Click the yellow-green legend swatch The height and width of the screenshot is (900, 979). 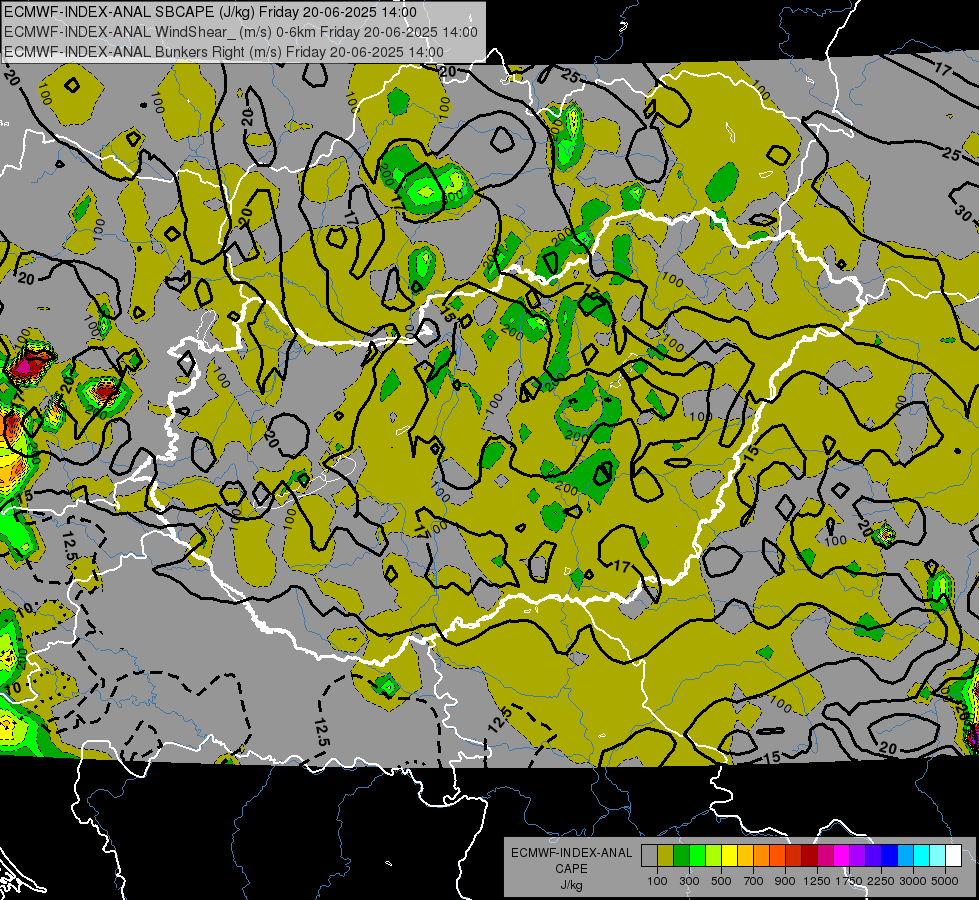coord(713,856)
